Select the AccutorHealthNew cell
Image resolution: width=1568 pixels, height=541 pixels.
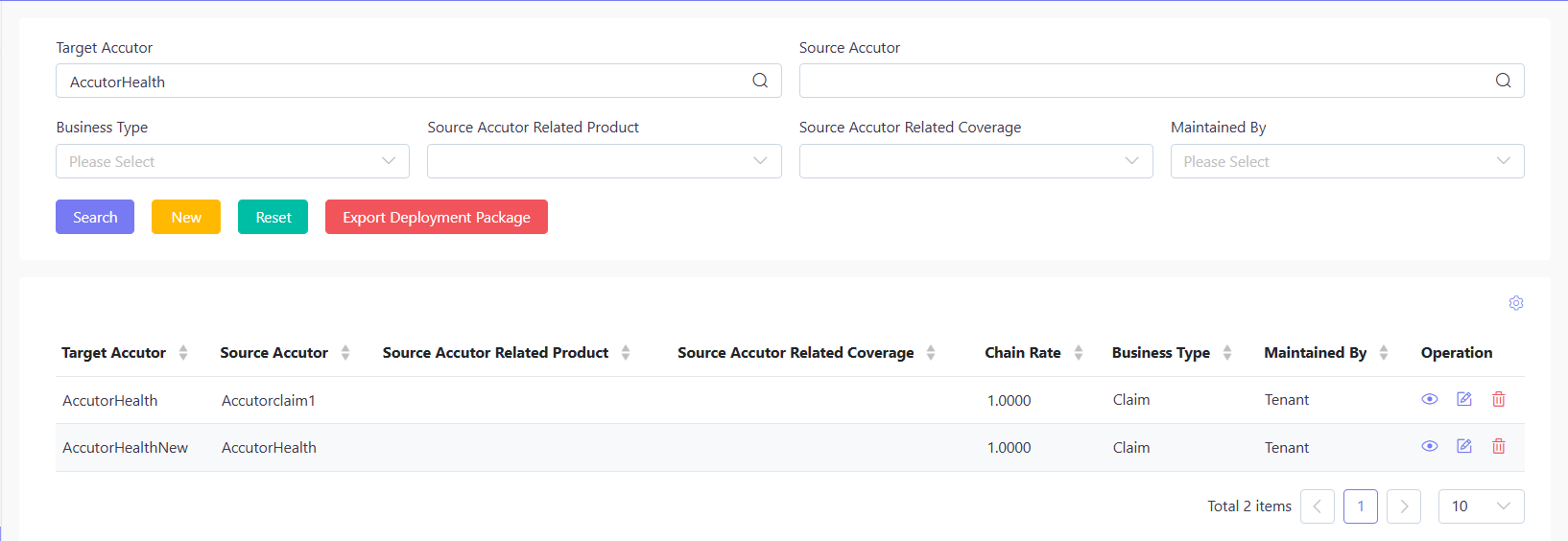(126, 447)
